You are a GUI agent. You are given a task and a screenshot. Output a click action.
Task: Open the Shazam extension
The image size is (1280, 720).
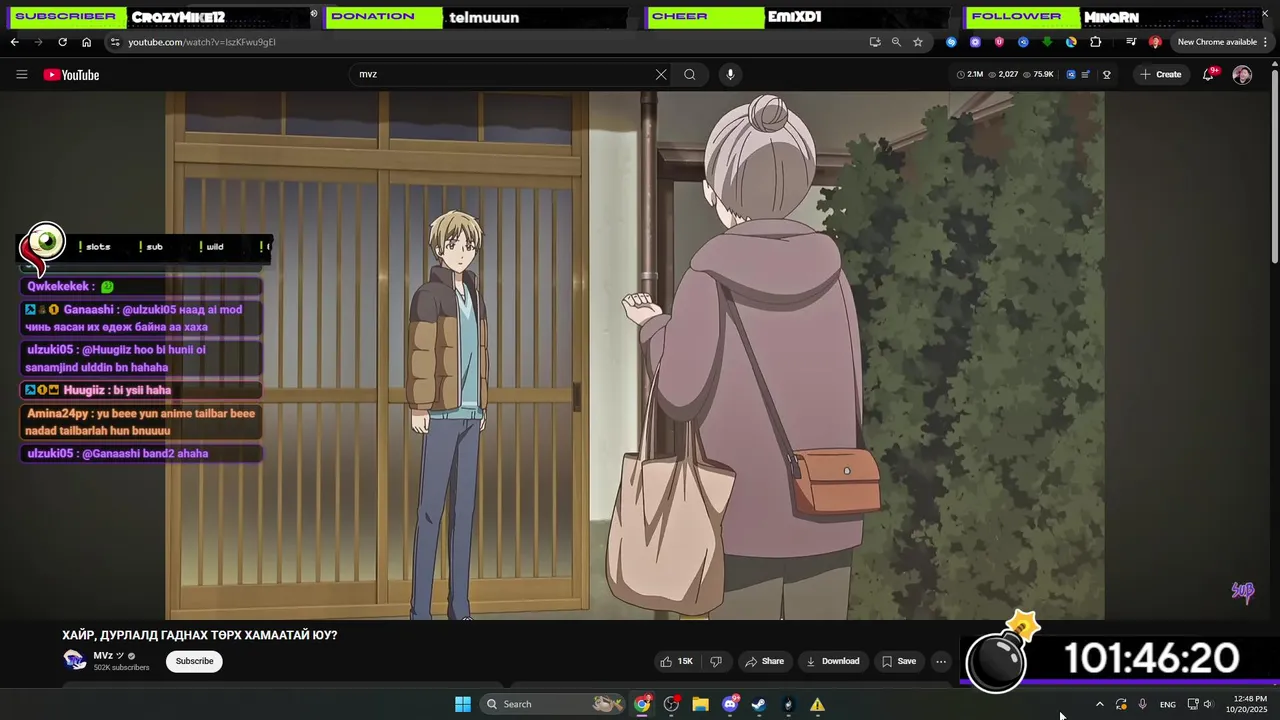pyautogui.click(x=951, y=42)
